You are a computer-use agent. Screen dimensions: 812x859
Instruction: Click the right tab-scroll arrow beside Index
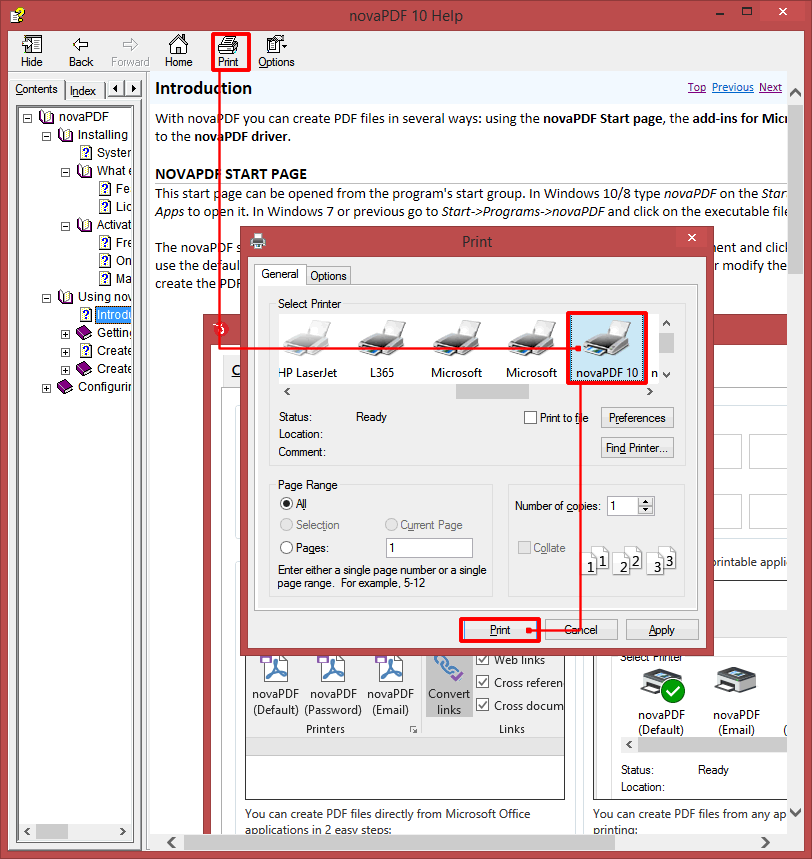pos(133,88)
